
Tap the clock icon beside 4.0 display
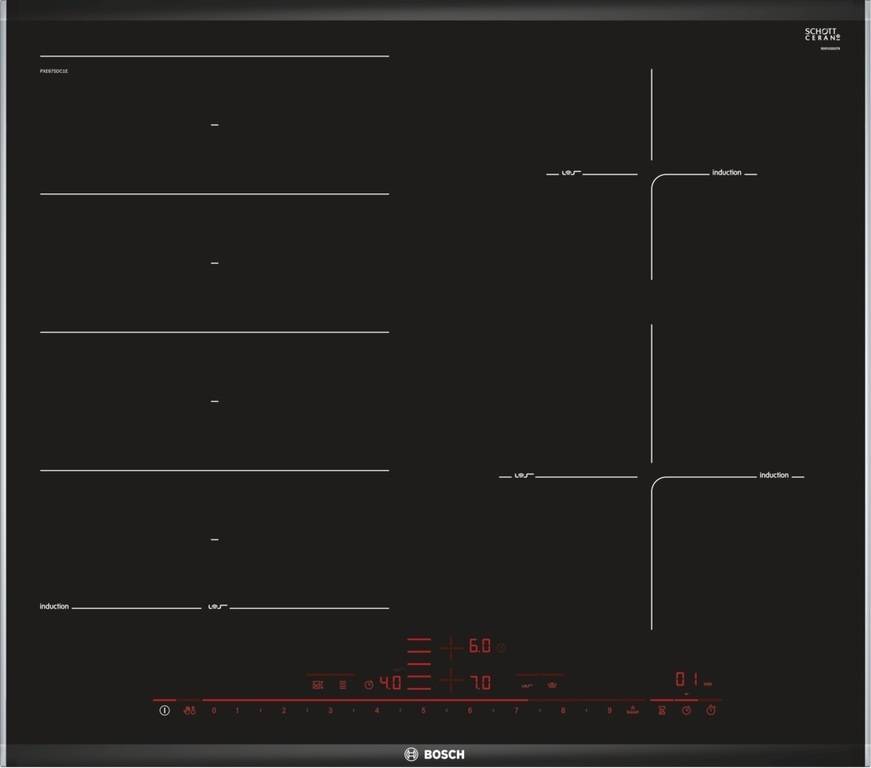(369, 685)
